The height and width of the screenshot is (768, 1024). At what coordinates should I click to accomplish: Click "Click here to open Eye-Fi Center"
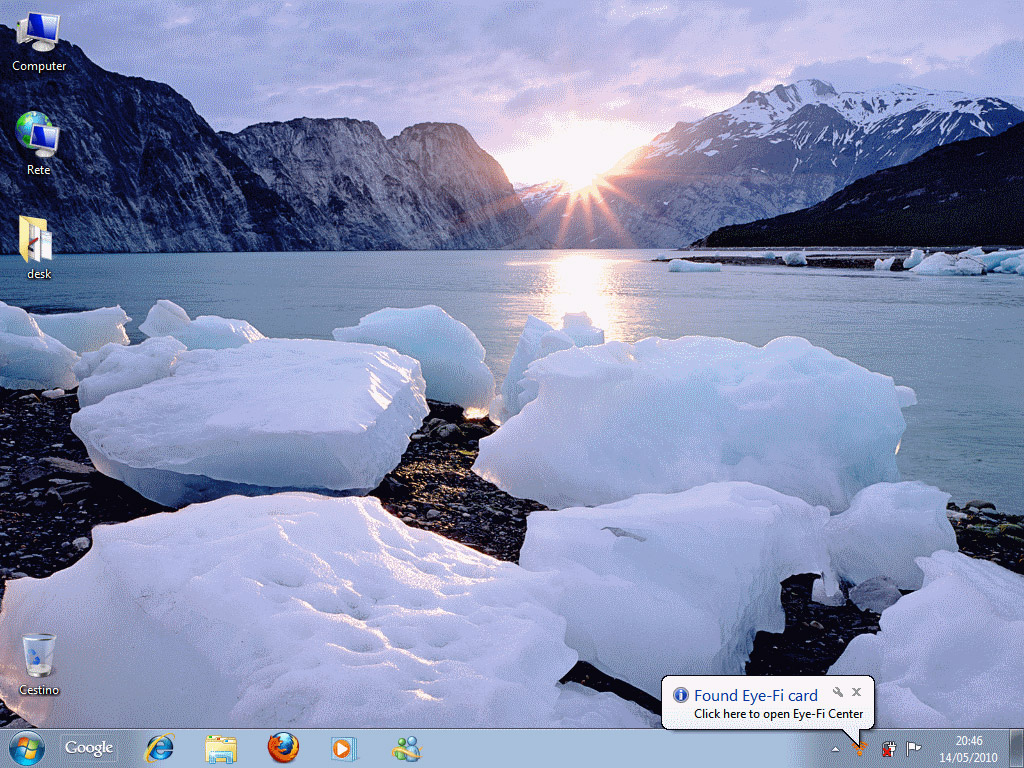pos(778,714)
